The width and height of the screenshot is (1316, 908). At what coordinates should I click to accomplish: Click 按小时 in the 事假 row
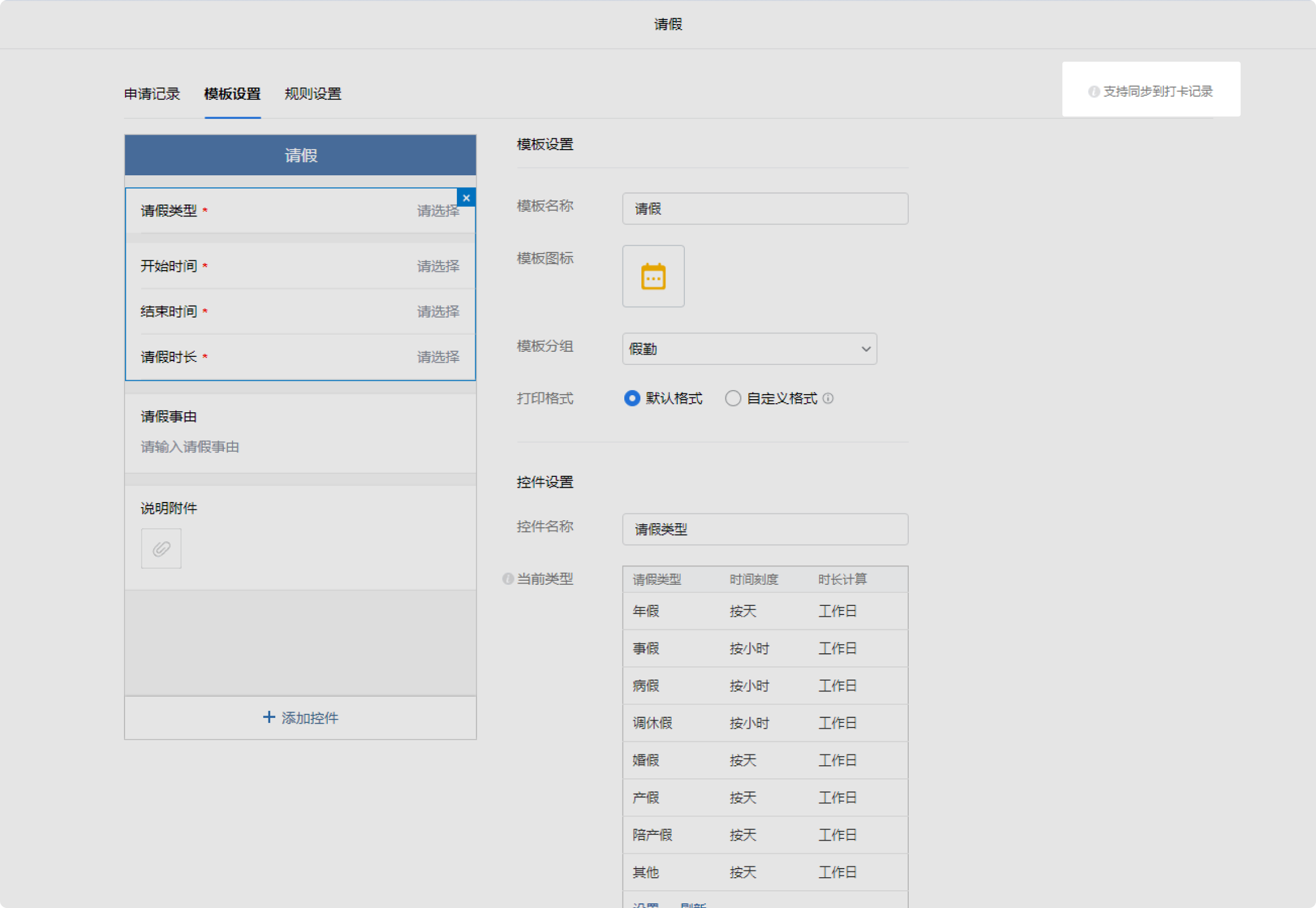pyautogui.click(x=749, y=649)
